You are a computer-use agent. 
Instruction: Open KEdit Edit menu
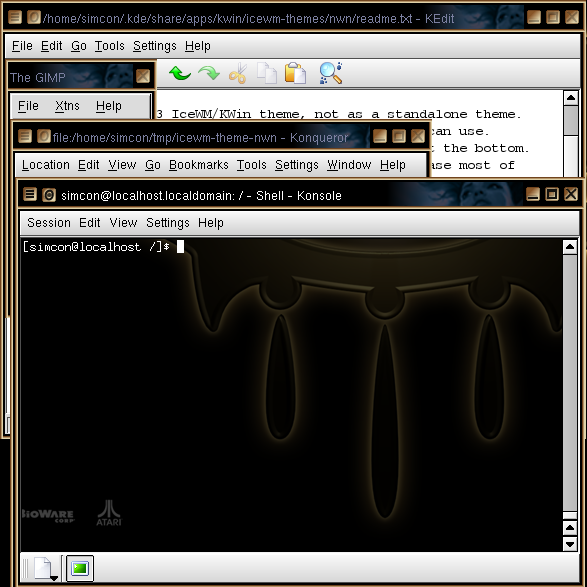(51, 46)
